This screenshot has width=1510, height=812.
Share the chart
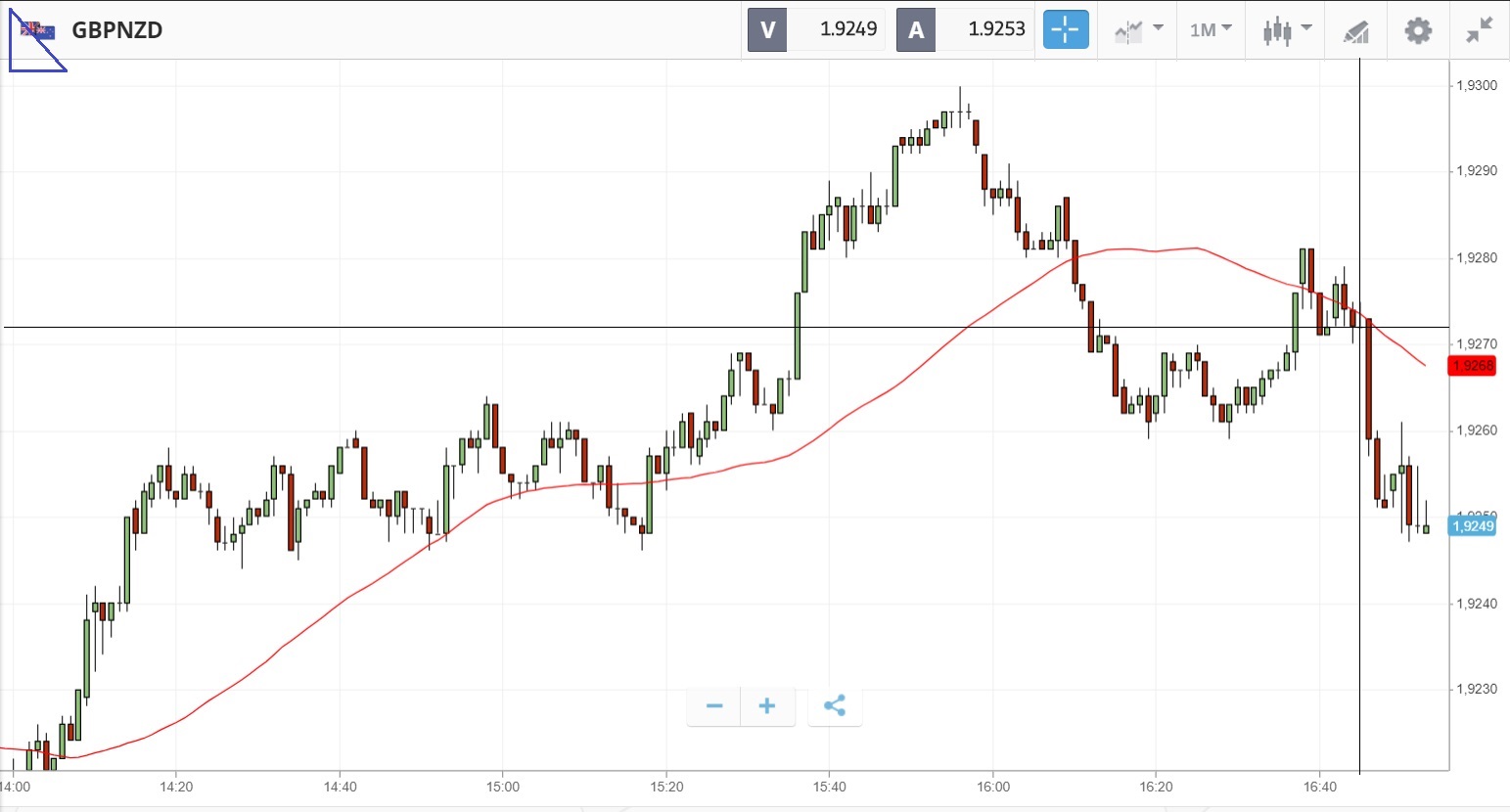coord(835,705)
